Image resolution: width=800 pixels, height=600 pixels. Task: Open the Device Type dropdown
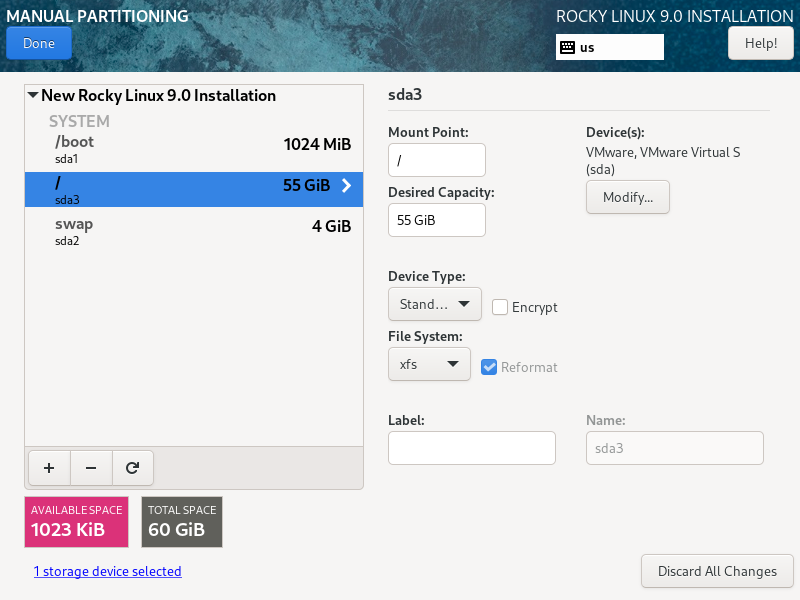(435, 304)
